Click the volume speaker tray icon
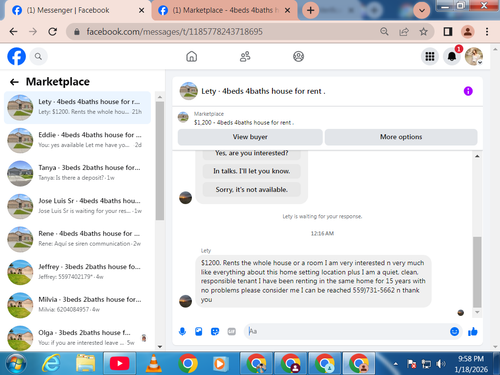 (x=441, y=364)
